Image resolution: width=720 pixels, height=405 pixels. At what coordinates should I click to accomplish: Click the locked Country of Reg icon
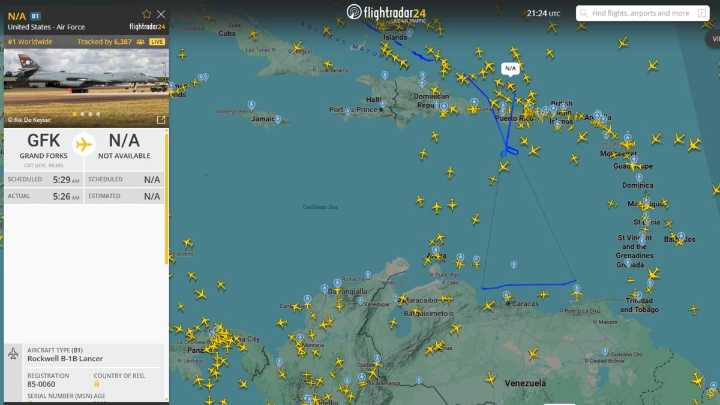(x=97, y=384)
